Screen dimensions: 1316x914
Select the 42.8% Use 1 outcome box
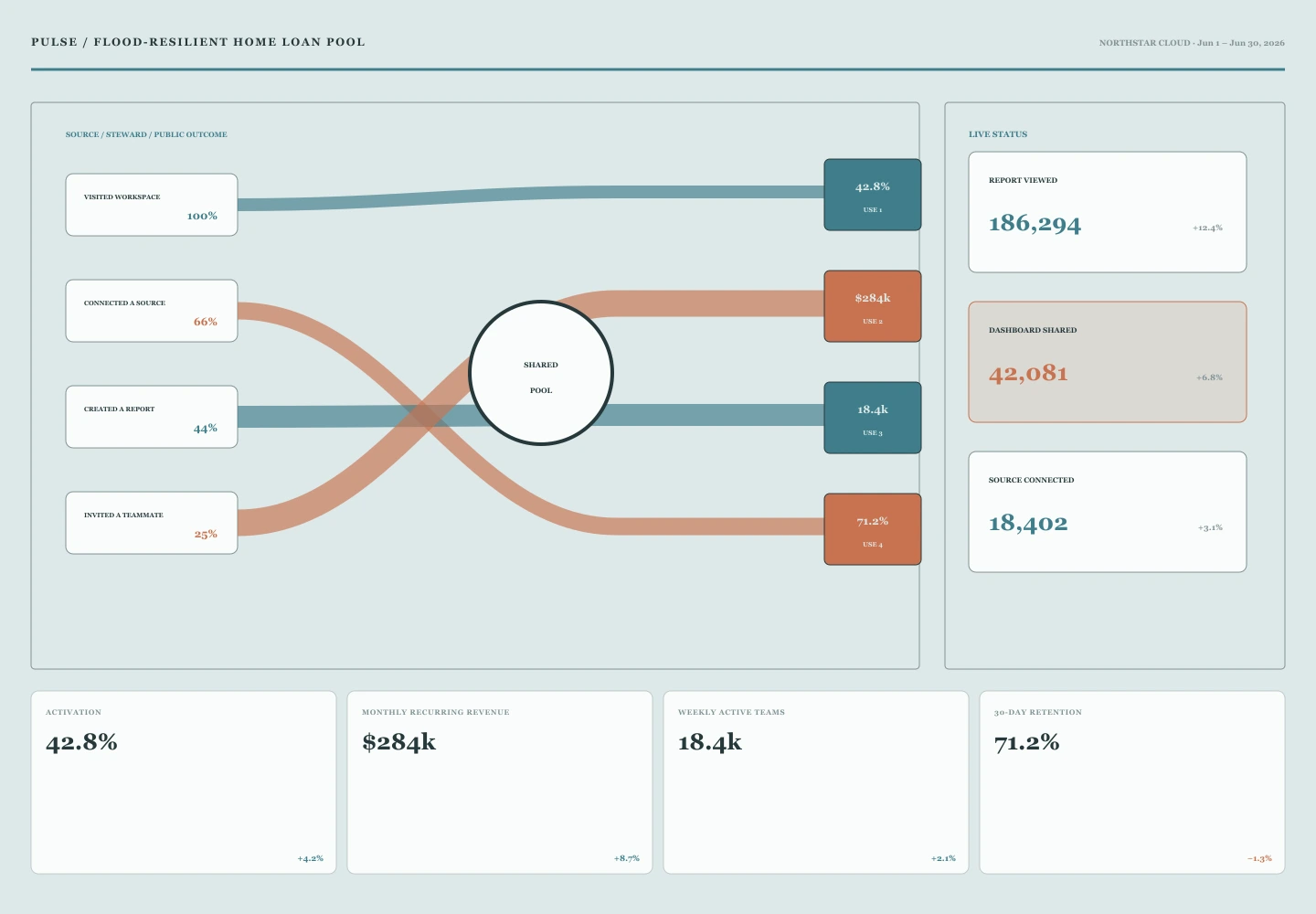(x=873, y=195)
